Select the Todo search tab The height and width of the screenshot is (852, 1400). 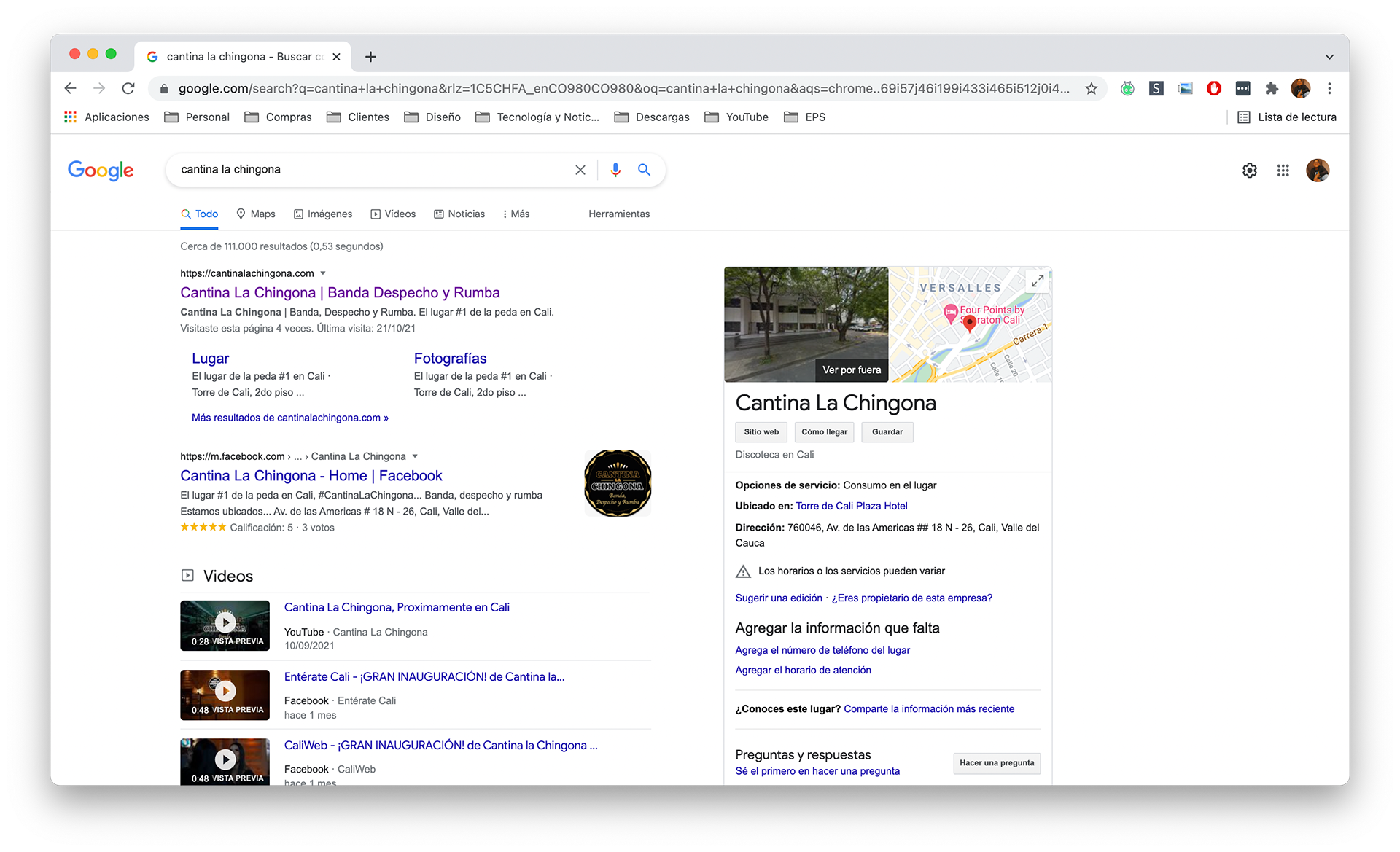tap(200, 214)
